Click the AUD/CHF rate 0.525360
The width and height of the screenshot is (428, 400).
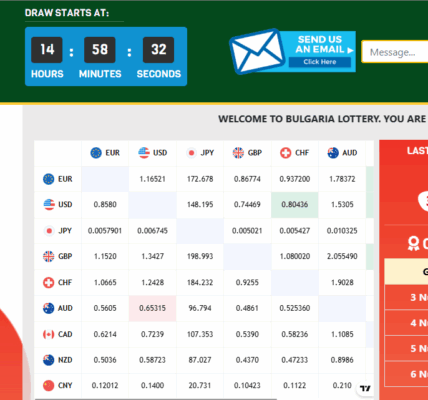click(295, 308)
